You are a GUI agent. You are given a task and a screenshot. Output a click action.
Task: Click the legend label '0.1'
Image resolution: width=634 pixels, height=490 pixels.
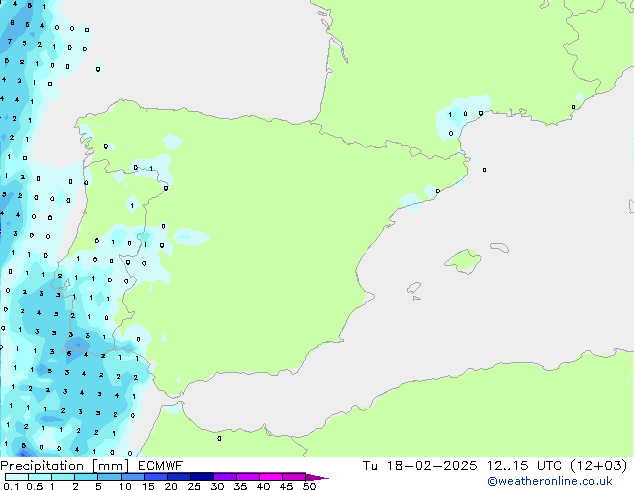point(11,486)
